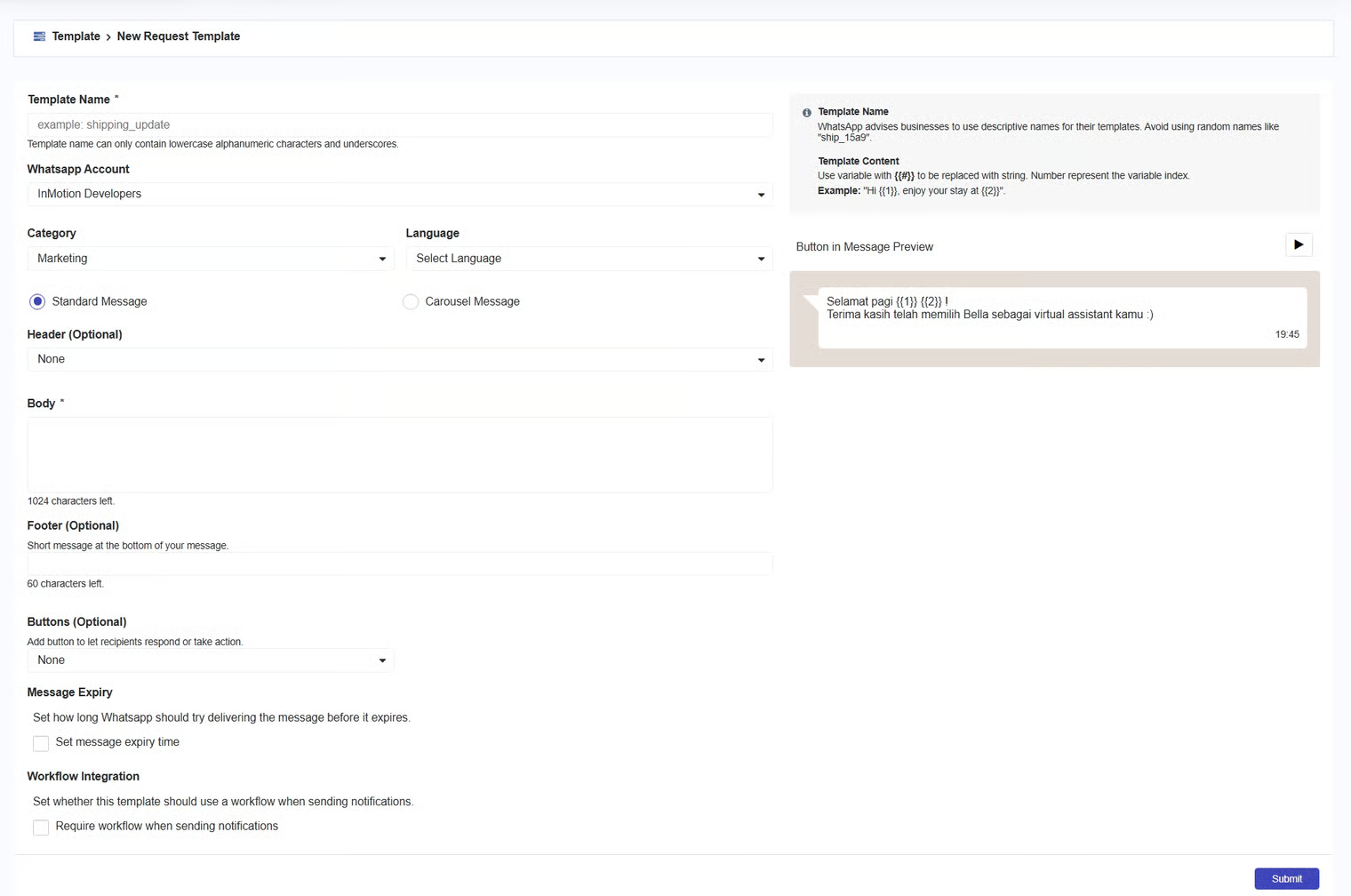Viewport: 1351px width, 896px height.
Task: Open the Select Language dropdown
Action: 588,259
